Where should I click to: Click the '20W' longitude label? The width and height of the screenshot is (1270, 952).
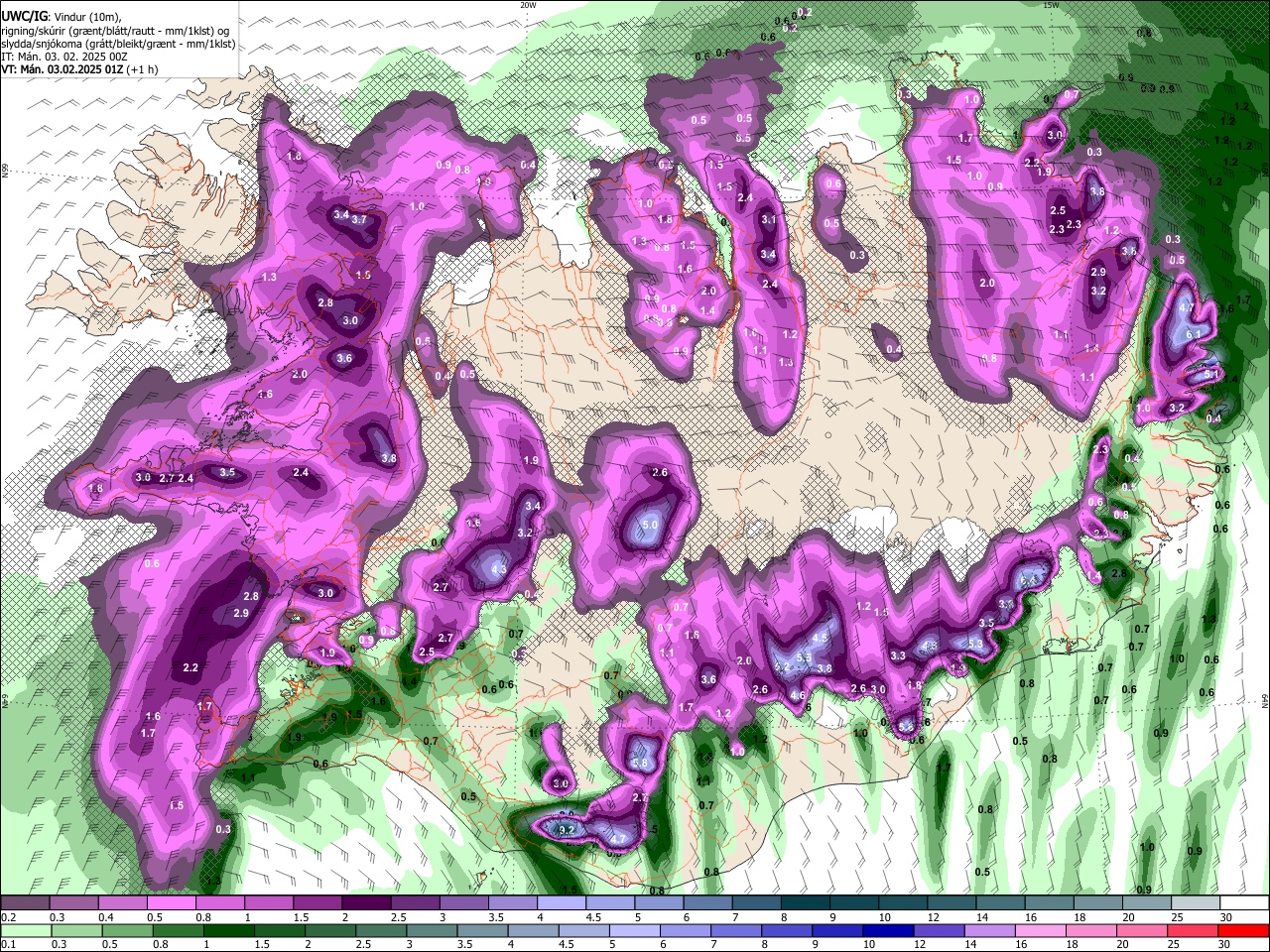coord(528,5)
